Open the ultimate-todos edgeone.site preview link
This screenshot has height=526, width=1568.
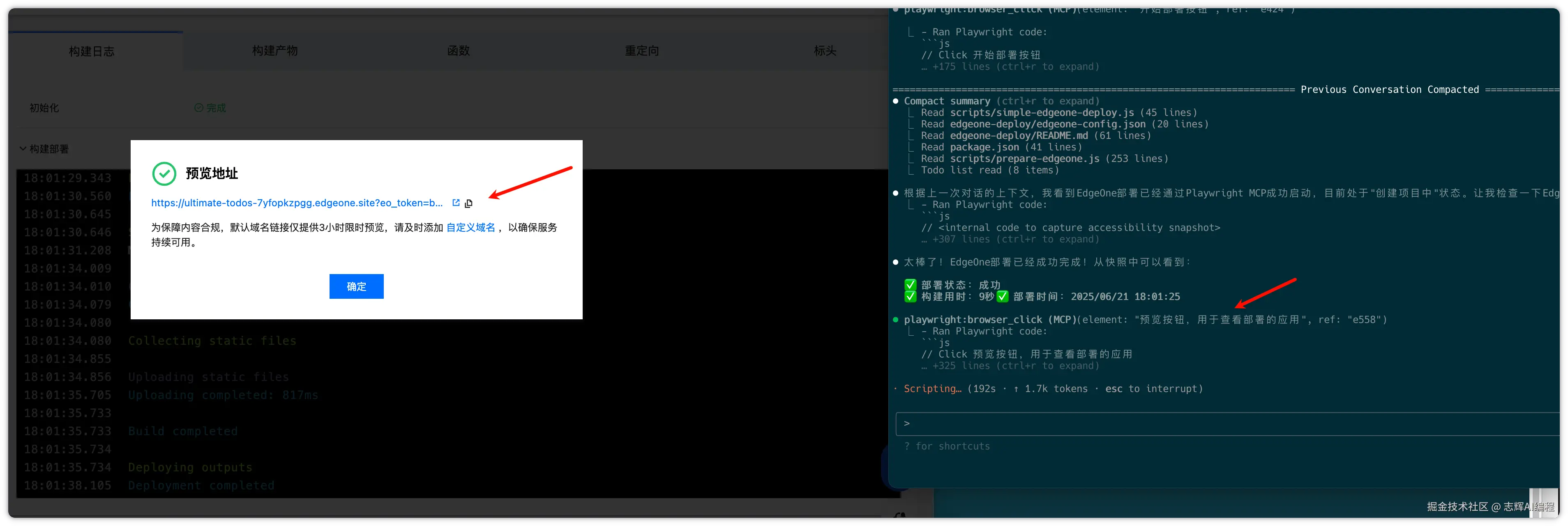pos(296,203)
